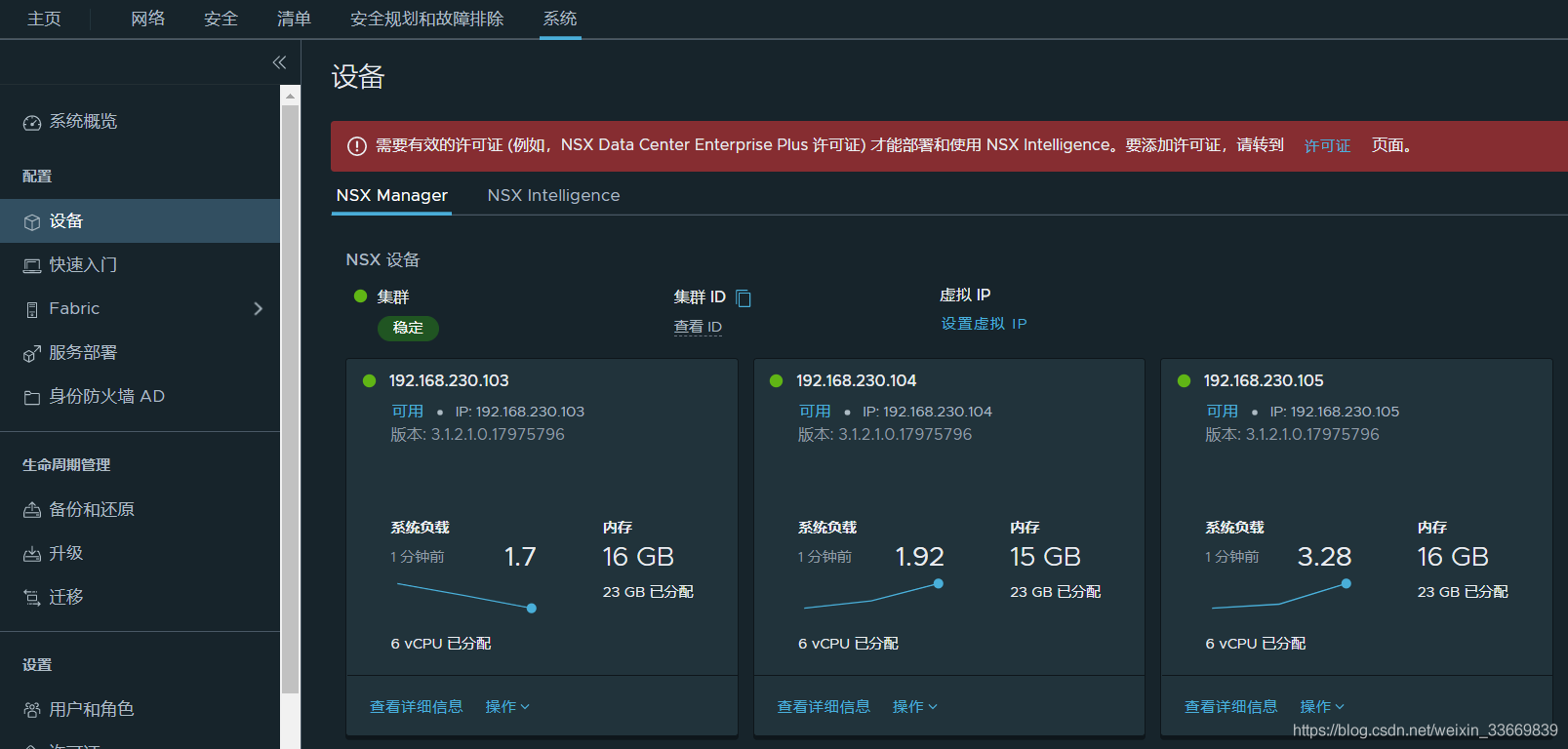Open the 安全规划和故障排除 top menu
The width and height of the screenshot is (1568, 749).
coord(426,19)
